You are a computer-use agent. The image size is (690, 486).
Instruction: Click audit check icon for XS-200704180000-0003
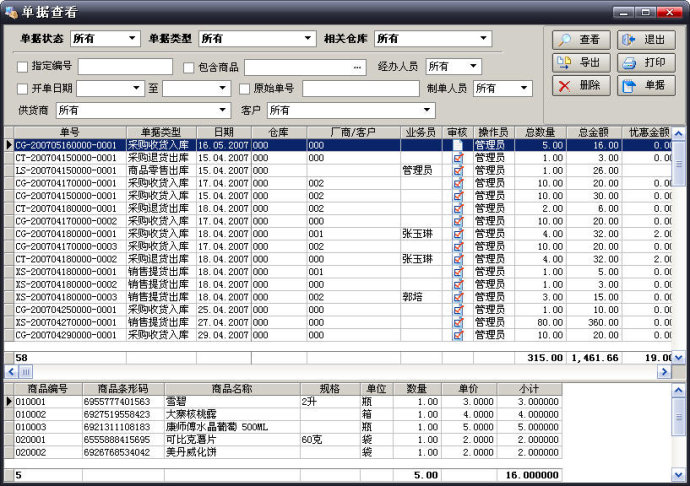(458, 297)
